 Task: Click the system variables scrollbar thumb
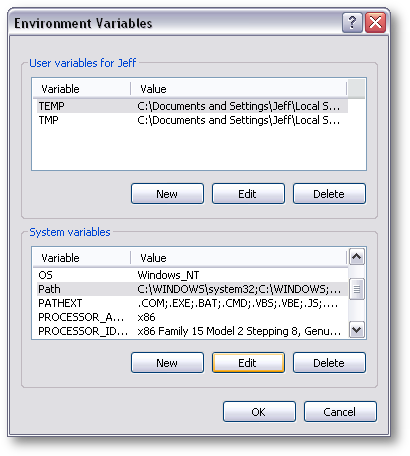click(357, 289)
